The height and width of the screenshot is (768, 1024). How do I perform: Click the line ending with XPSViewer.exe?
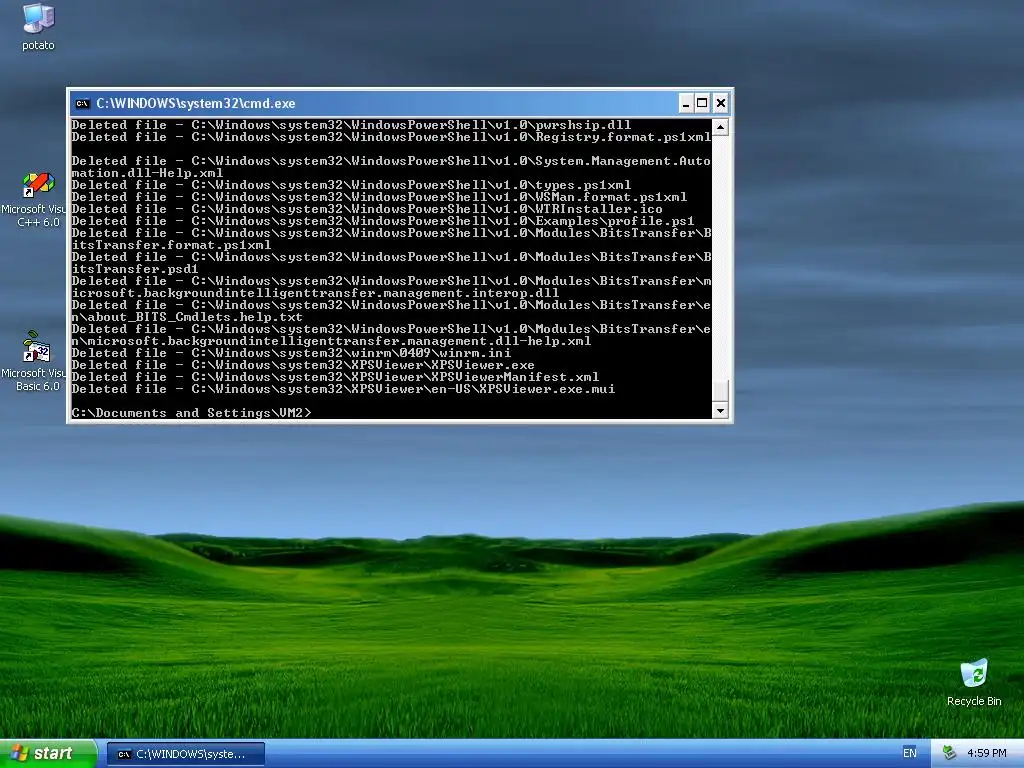pyautogui.click(x=303, y=365)
